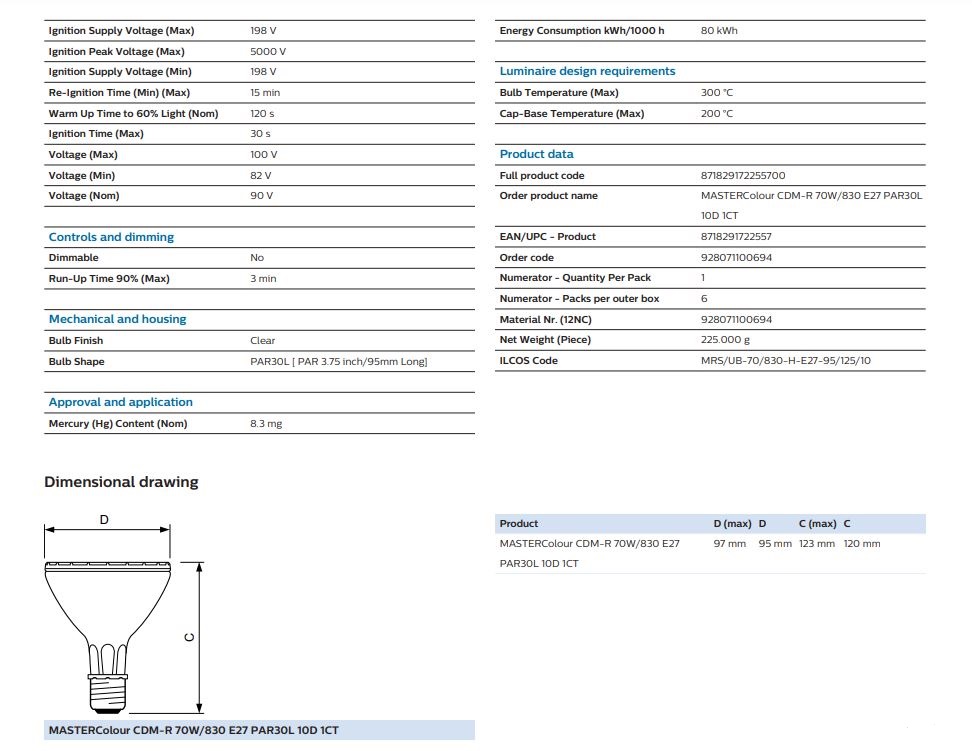
Task: Select the 15 min re-ignition time value
Action: 265,92
